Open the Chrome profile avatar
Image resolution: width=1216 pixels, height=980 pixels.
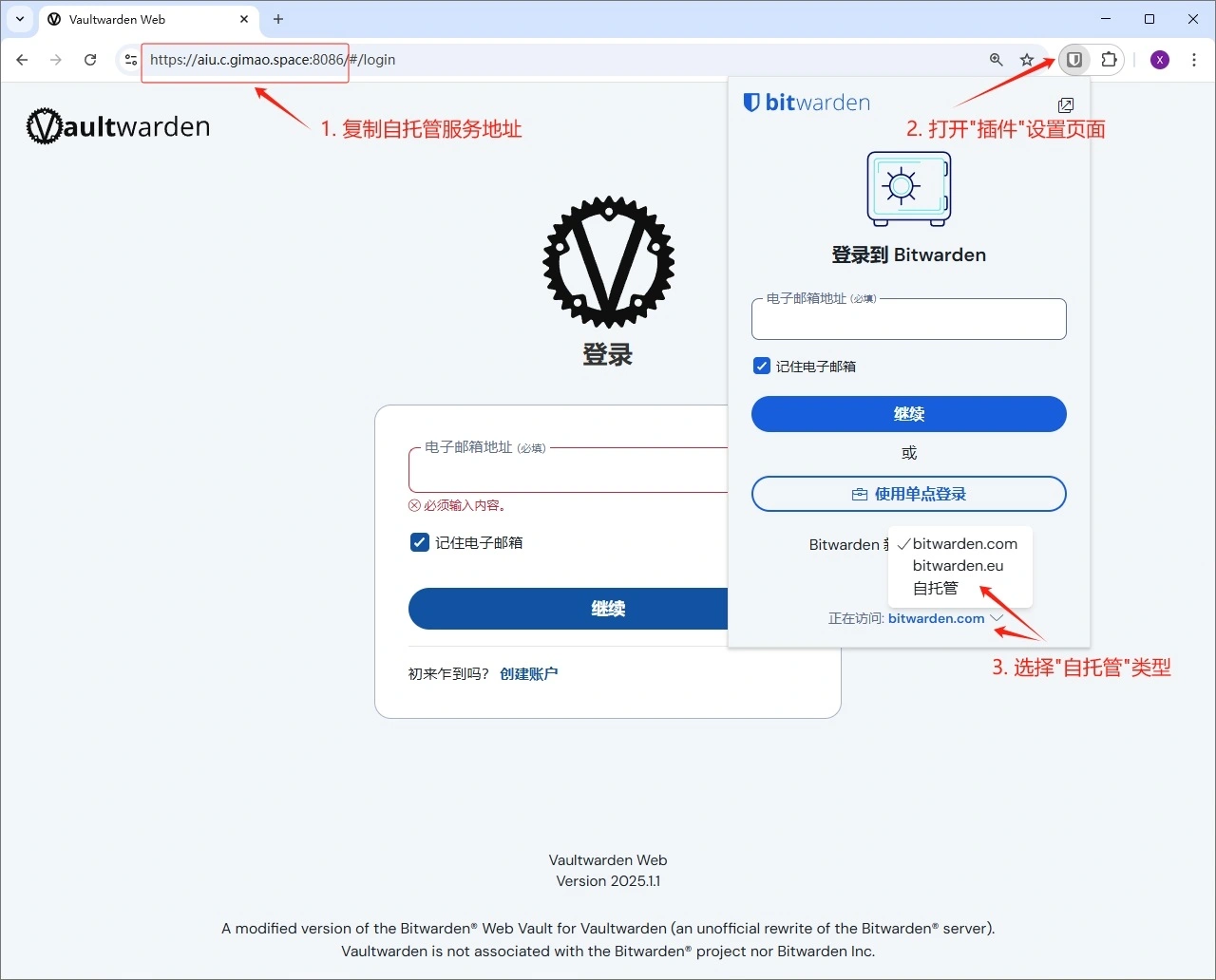1160,60
